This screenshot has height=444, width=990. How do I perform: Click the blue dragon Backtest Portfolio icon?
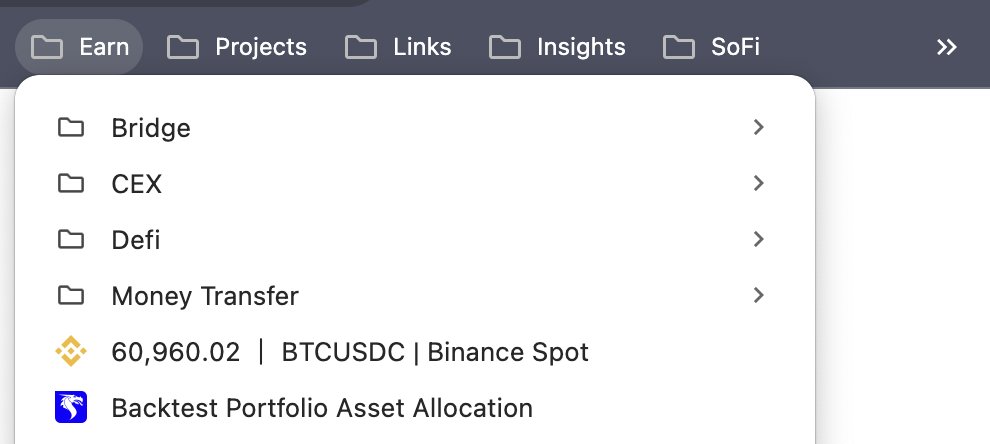[x=71, y=407]
